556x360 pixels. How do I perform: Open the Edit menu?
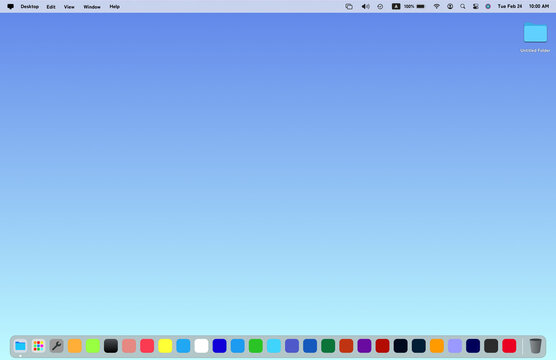pos(51,6)
